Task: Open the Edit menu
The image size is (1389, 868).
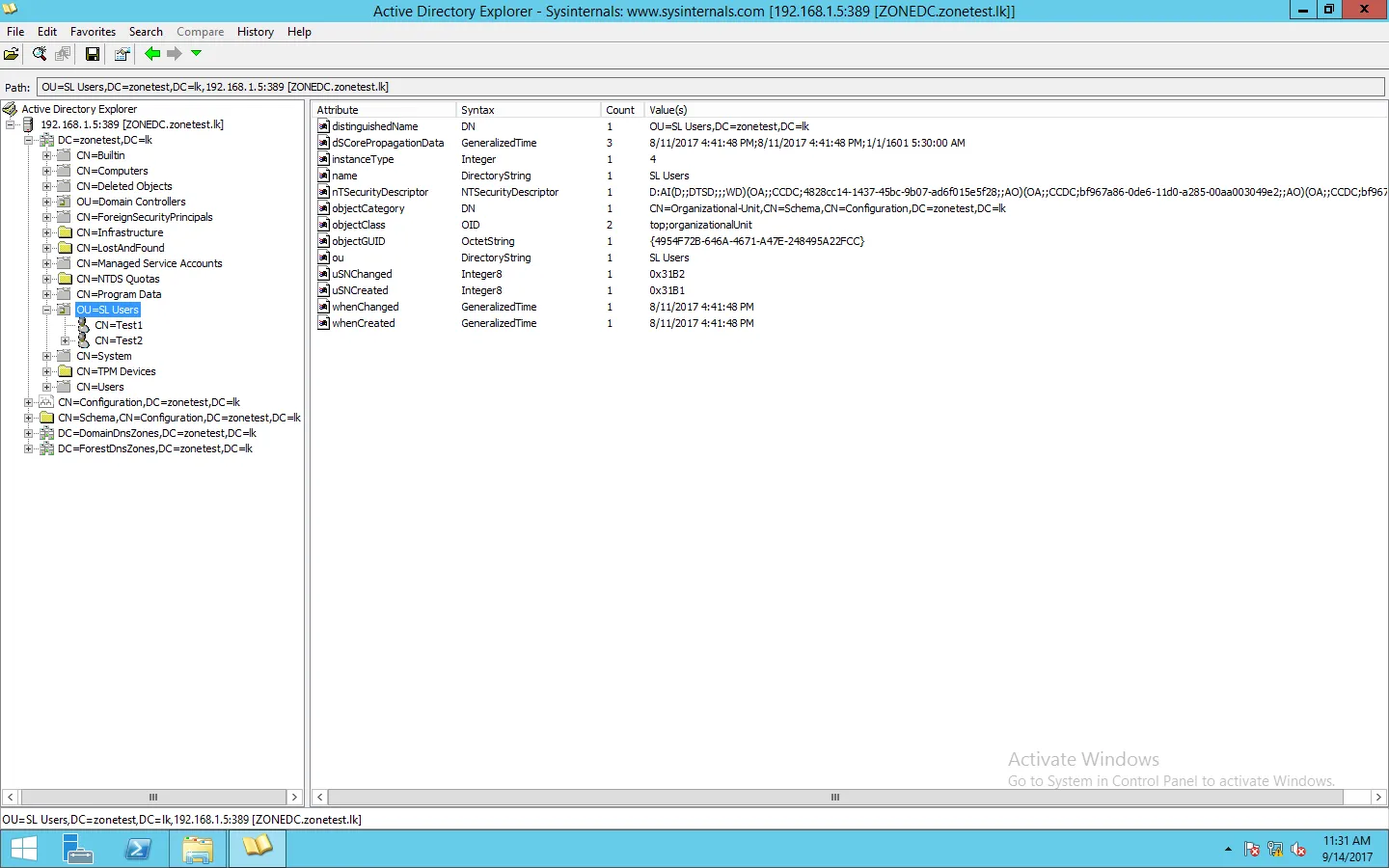Action: (x=47, y=32)
